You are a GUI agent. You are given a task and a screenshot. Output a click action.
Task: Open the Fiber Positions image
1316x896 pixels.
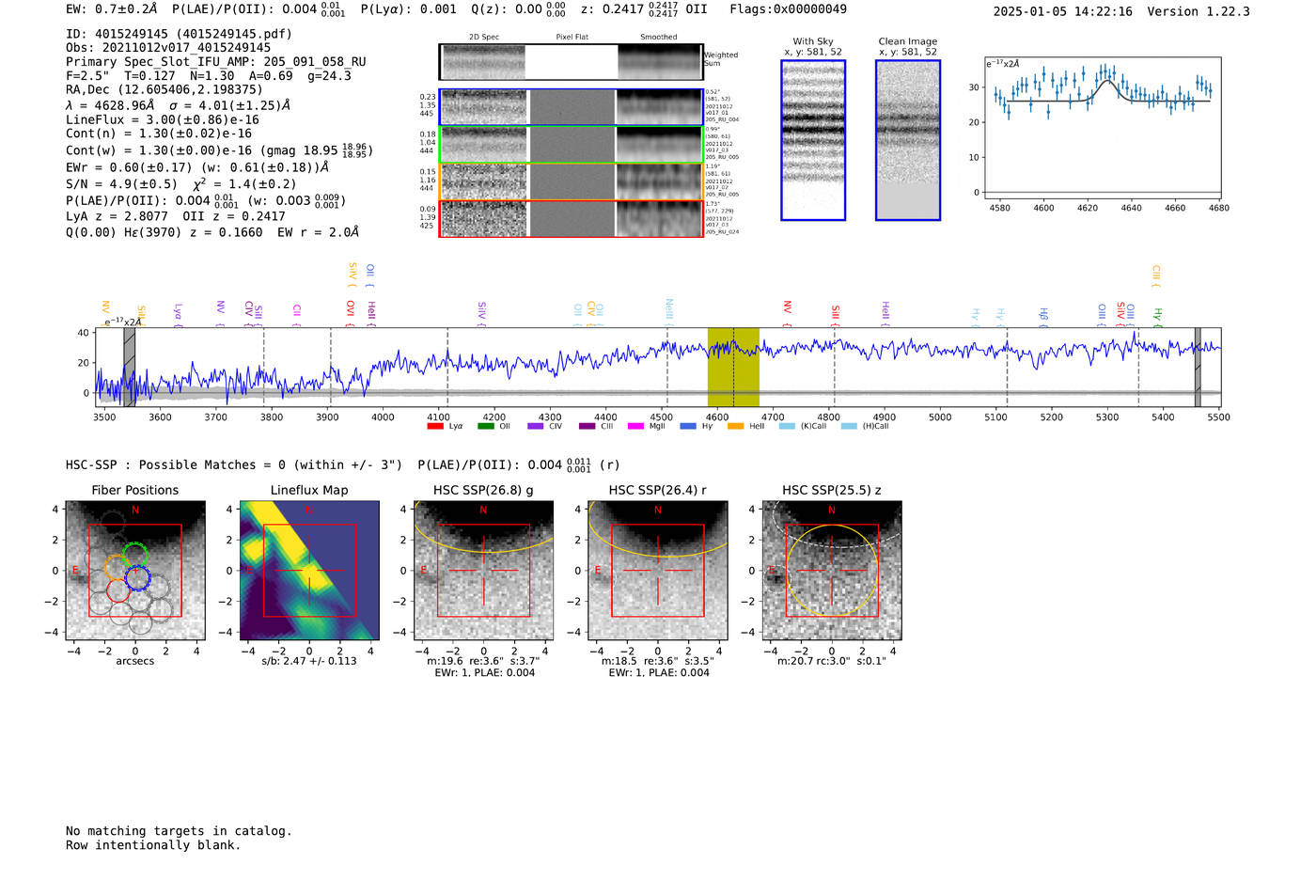click(x=135, y=572)
